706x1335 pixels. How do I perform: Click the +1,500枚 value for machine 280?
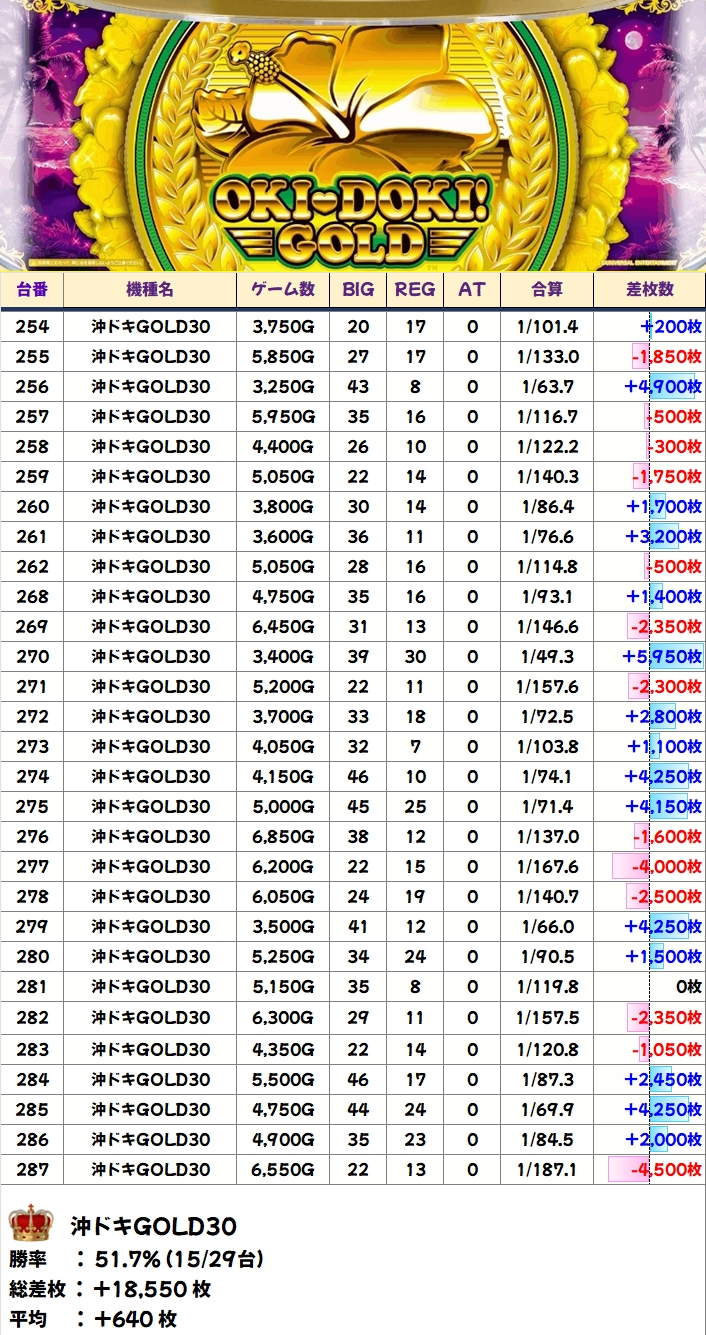click(x=664, y=956)
